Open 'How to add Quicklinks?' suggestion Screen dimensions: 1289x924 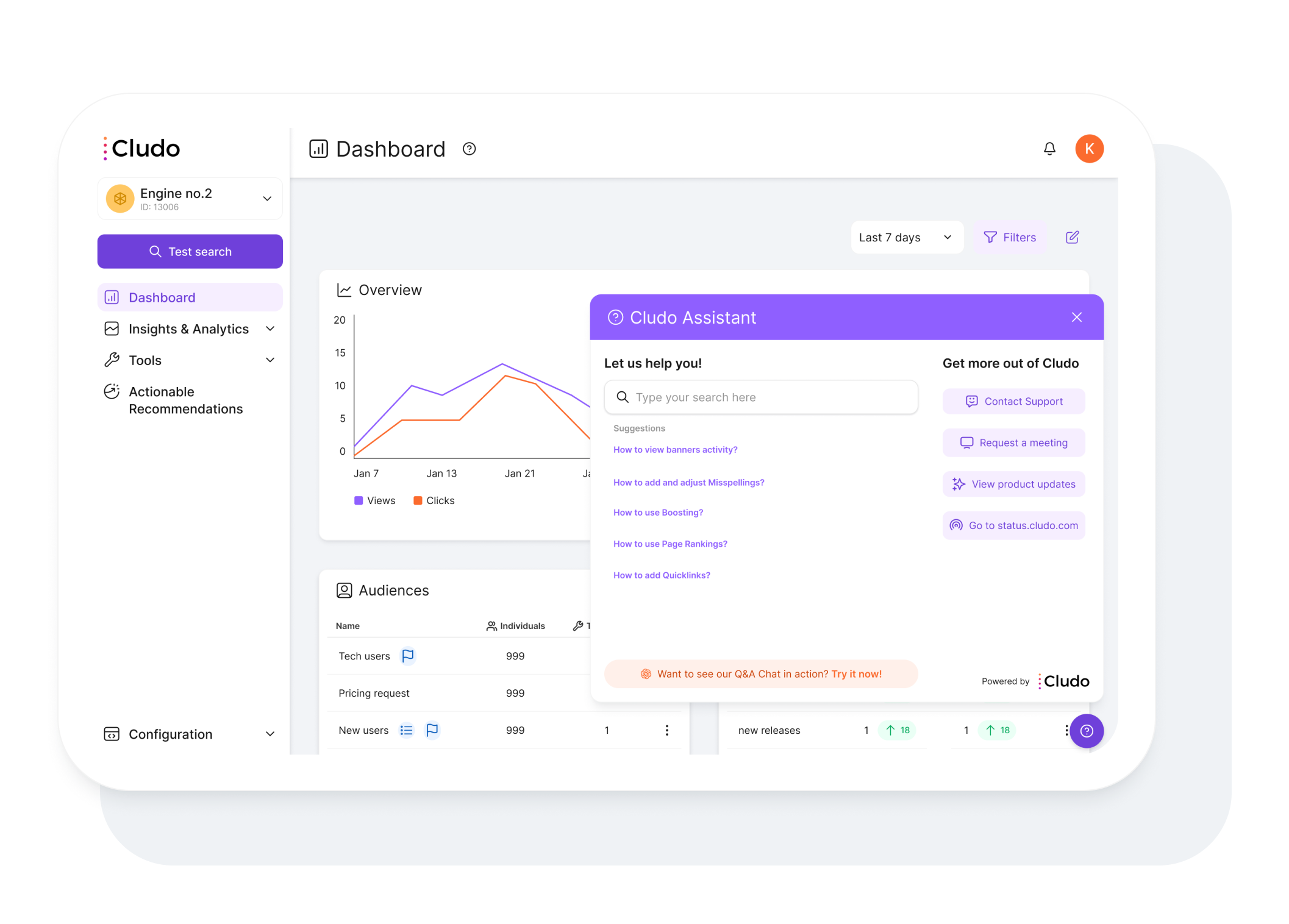[662, 575]
